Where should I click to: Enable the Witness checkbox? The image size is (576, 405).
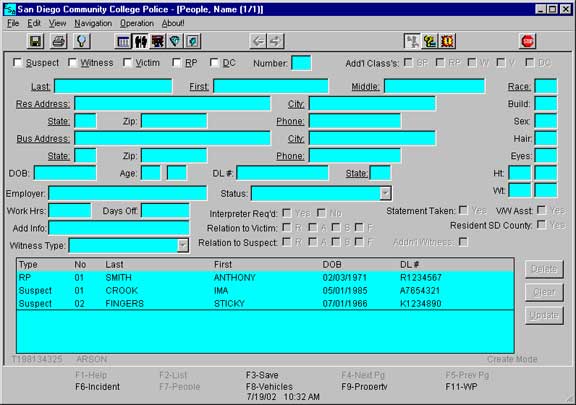click(x=72, y=62)
